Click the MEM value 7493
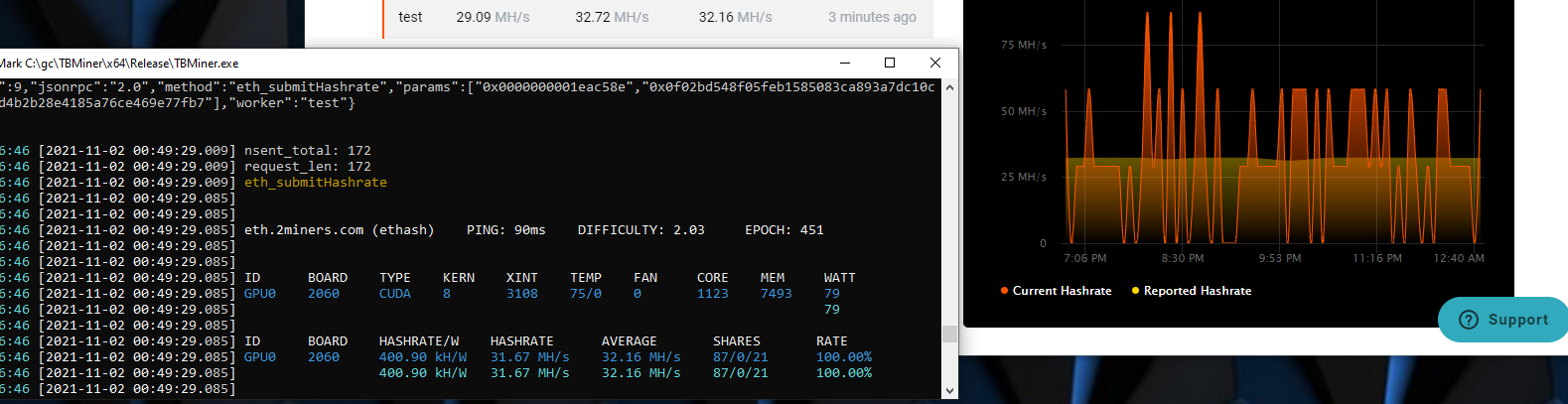 click(x=777, y=294)
